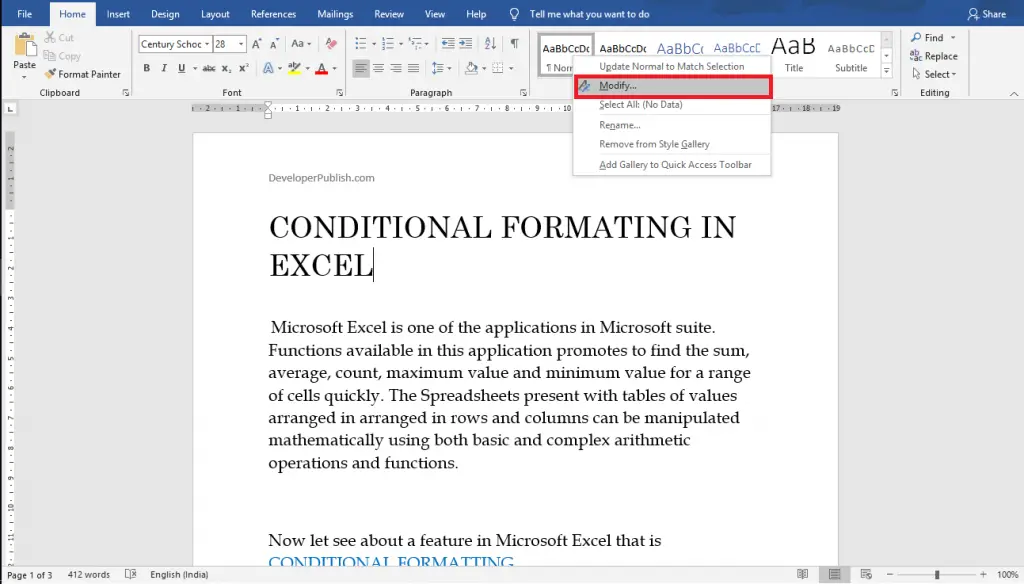The width and height of the screenshot is (1024, 584).
Task: Choose Modify... from the style context menu
Action: point(673,86)
